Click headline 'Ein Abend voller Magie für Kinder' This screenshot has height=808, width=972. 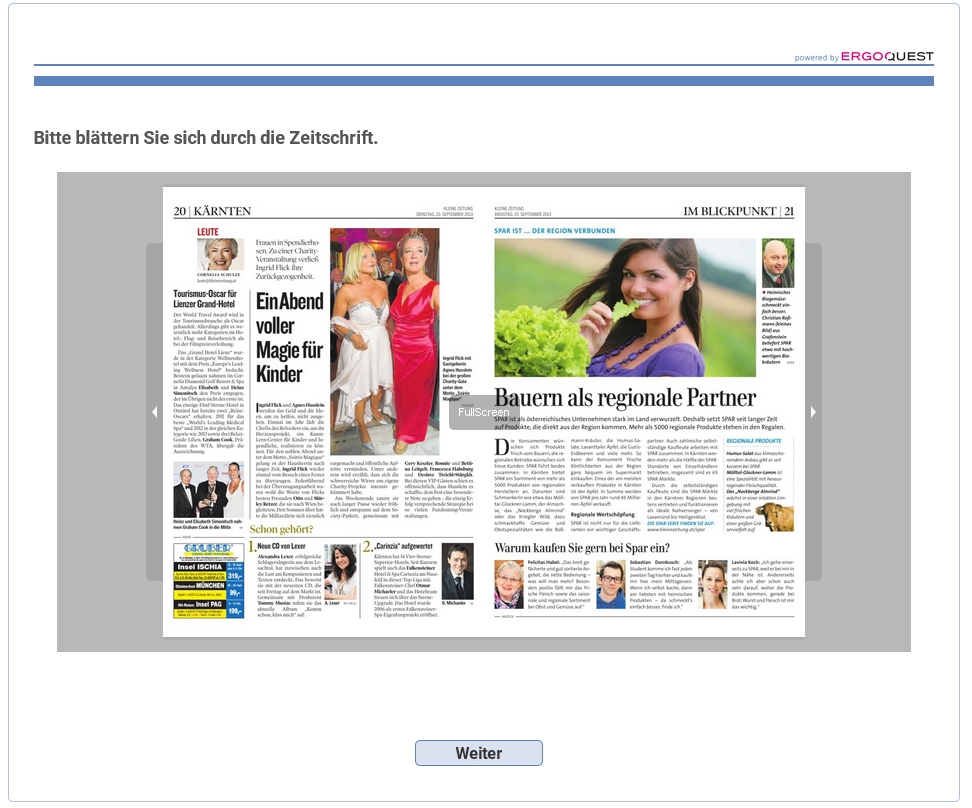[289, 338]
